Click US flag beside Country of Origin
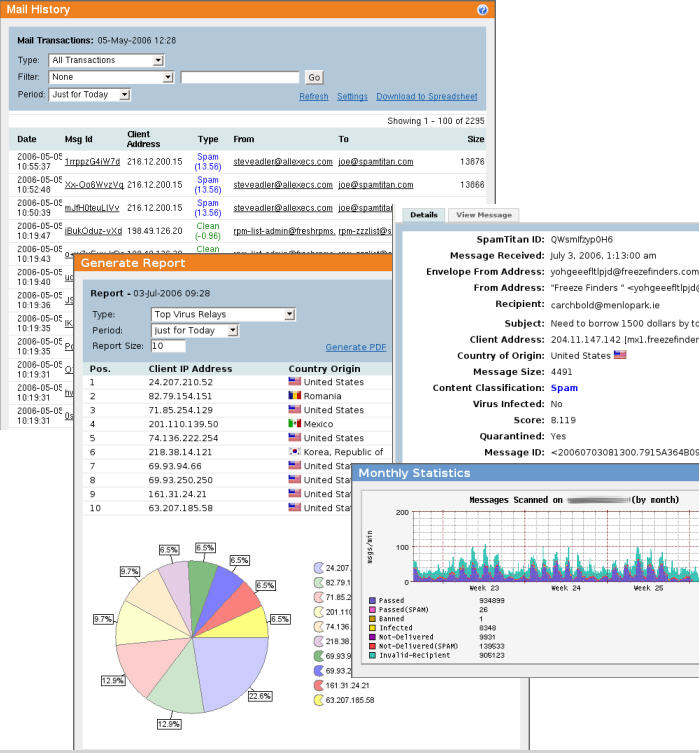This screenshot has width=699, height=753. [x=620, y=355]
